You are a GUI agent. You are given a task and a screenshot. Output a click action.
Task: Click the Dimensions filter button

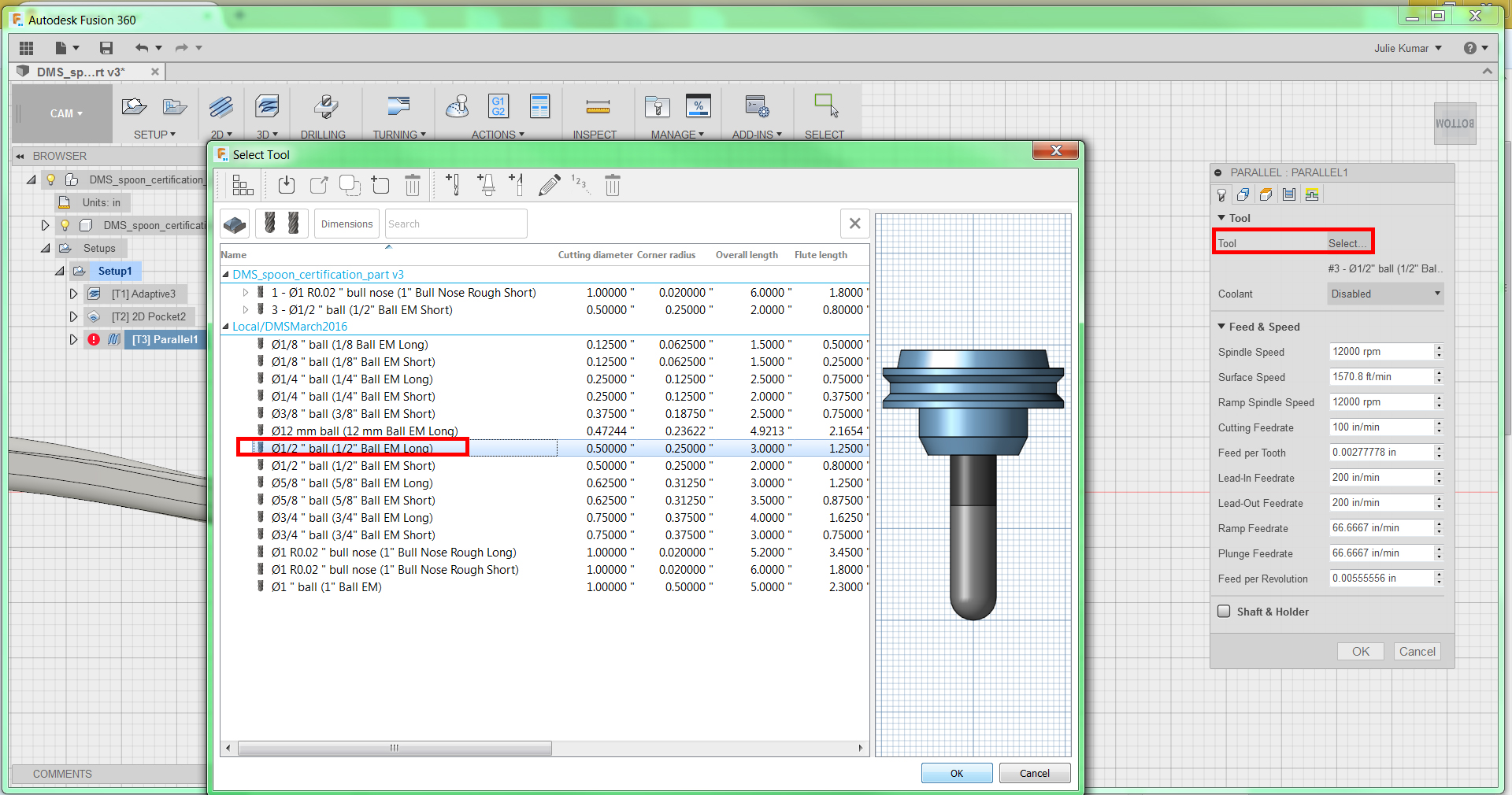tap(346, 224)
